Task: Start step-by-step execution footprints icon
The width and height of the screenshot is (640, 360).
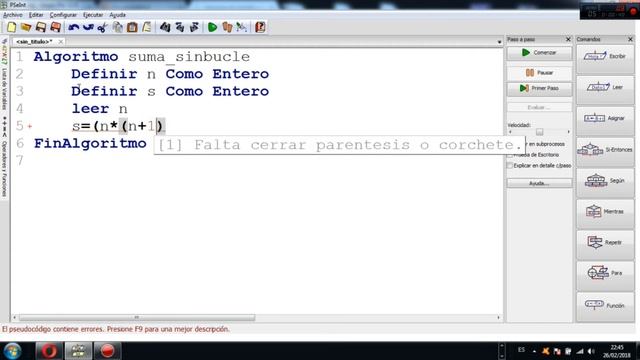Action: [x=227, y=27]
